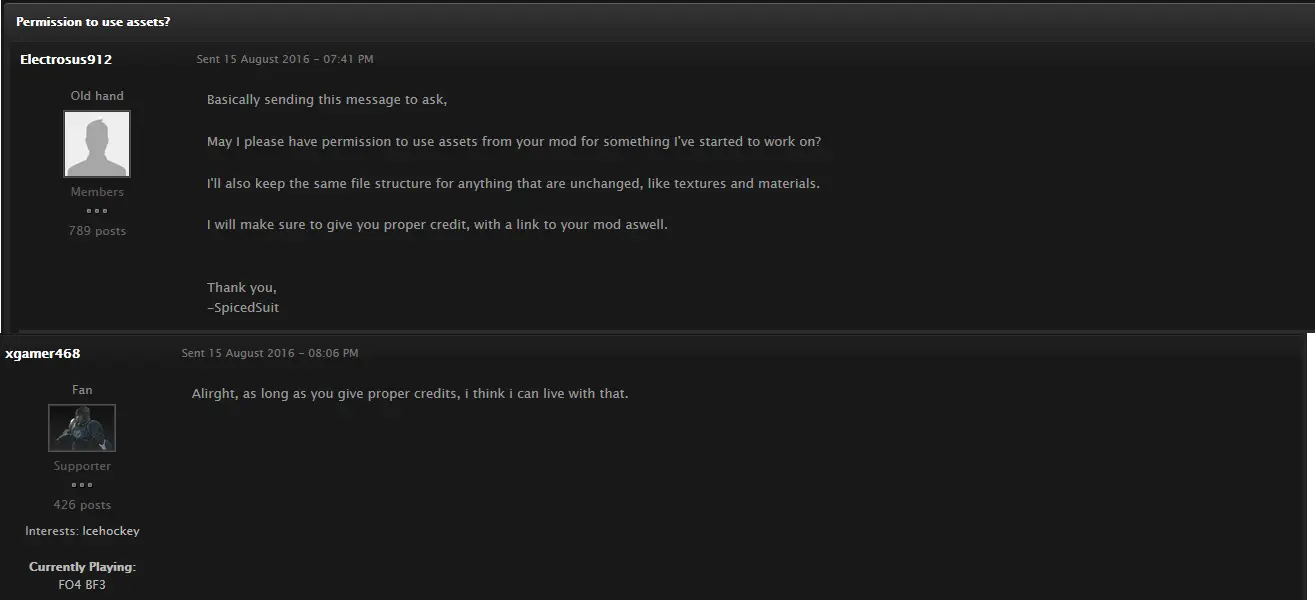Click the "Supporter" group label

[x=82, y=466]
